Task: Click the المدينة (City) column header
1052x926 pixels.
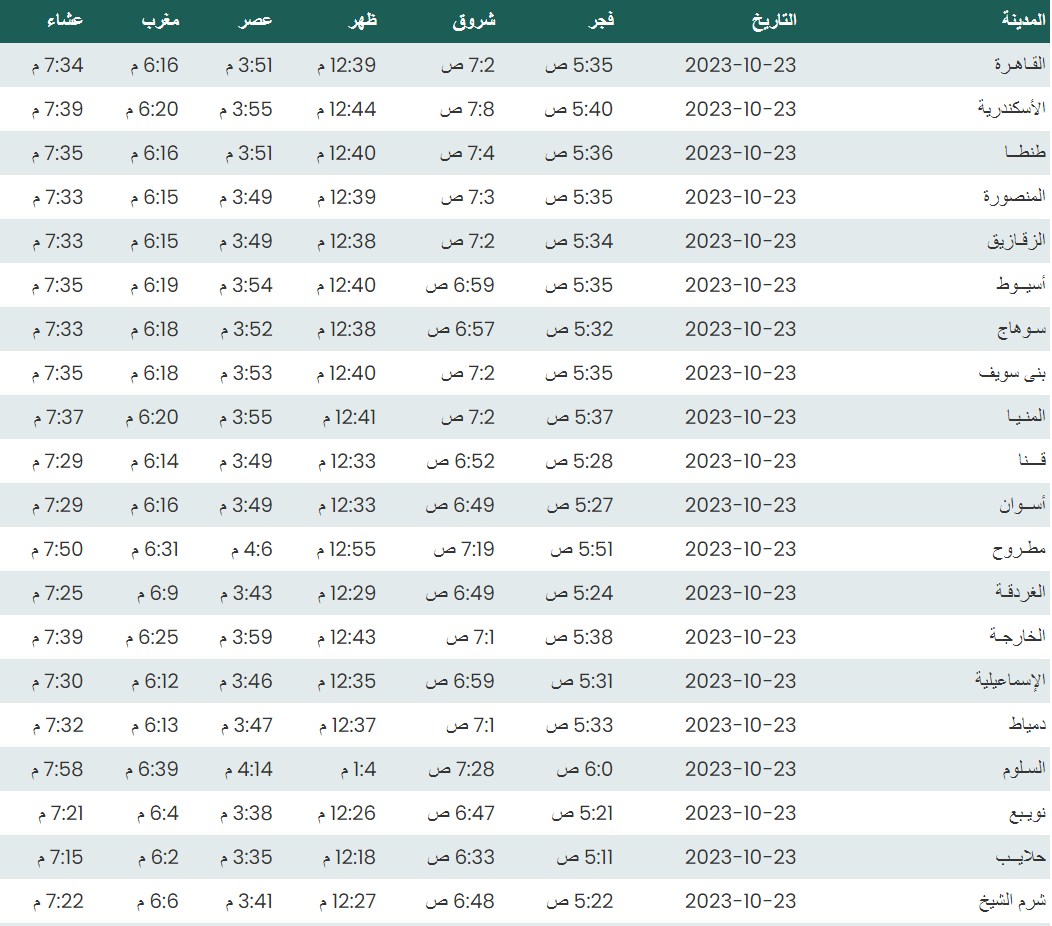Action: pyautogui.click(x=1021, y=21)
